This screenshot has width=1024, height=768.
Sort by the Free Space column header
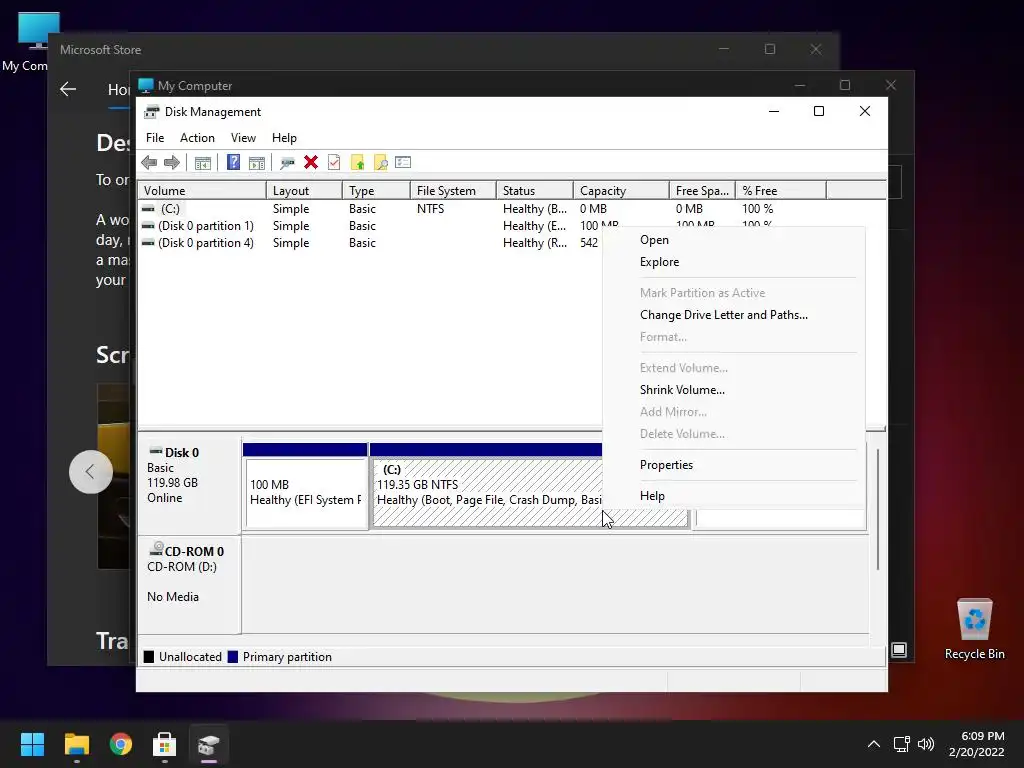click(702, 191)
